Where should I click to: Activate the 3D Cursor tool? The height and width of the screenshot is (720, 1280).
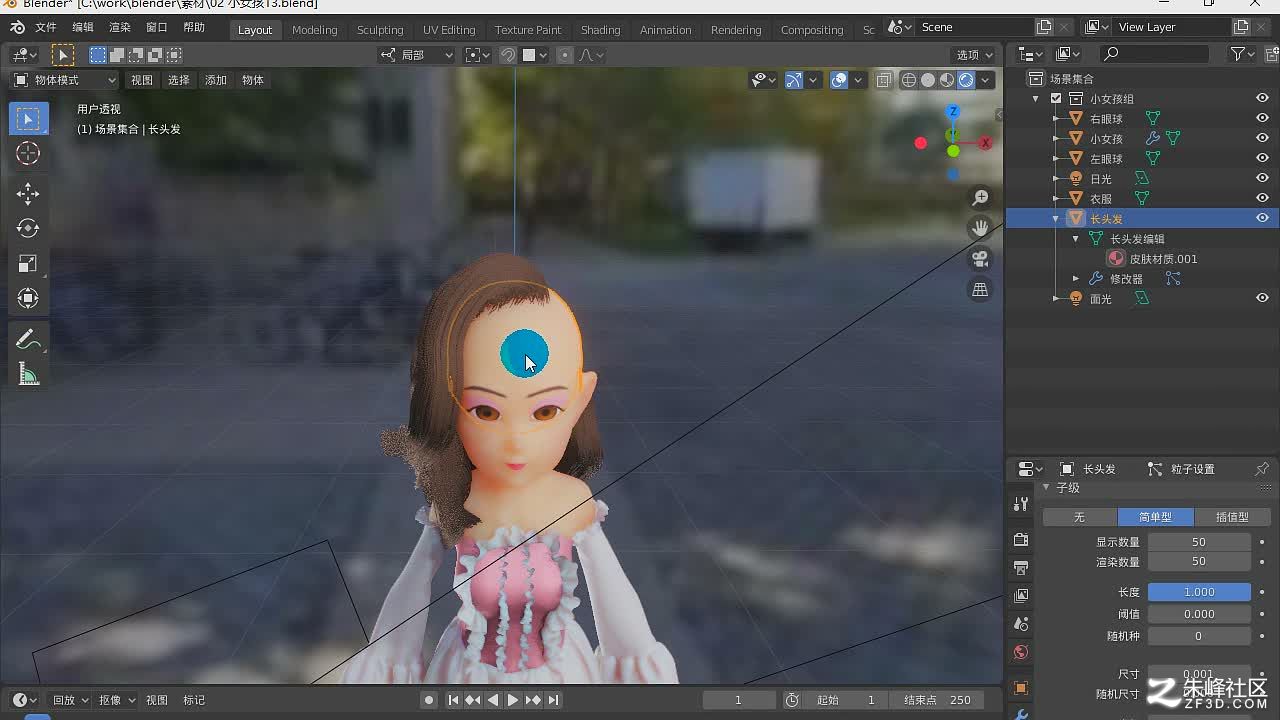(29, 153)
